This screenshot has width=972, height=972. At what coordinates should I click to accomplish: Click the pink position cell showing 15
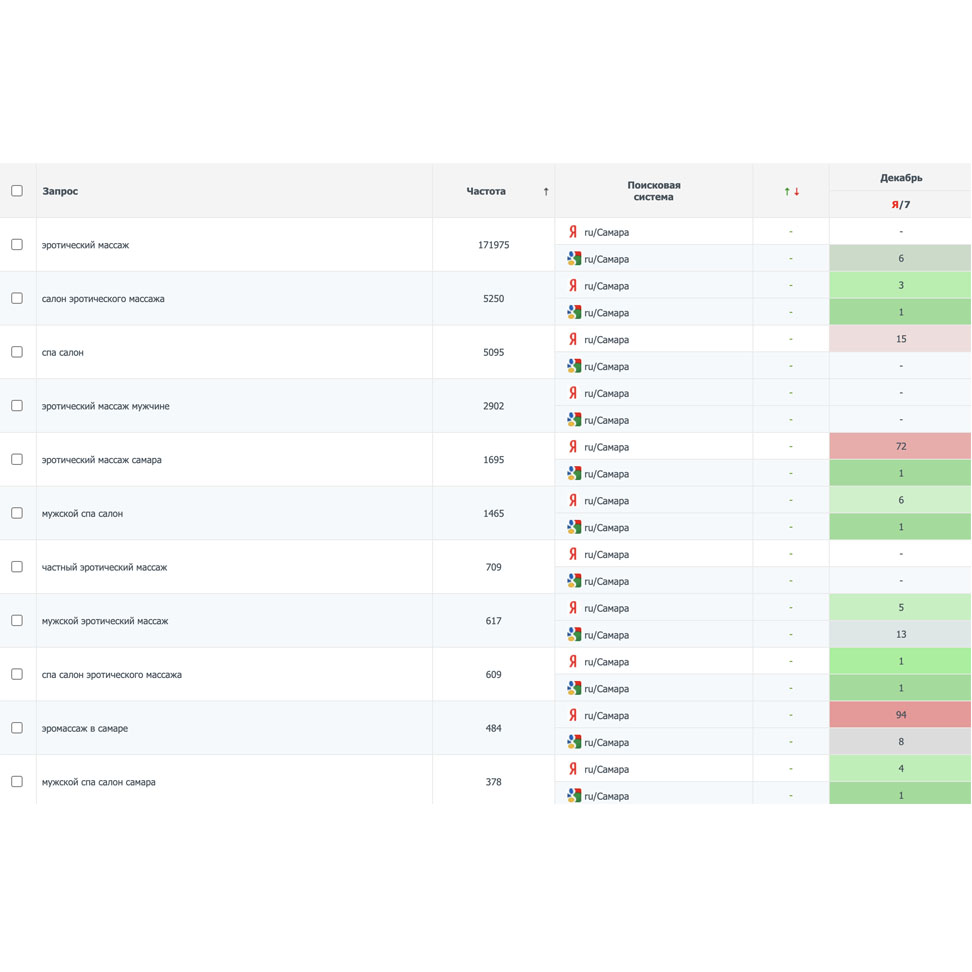tap(900, 339)
